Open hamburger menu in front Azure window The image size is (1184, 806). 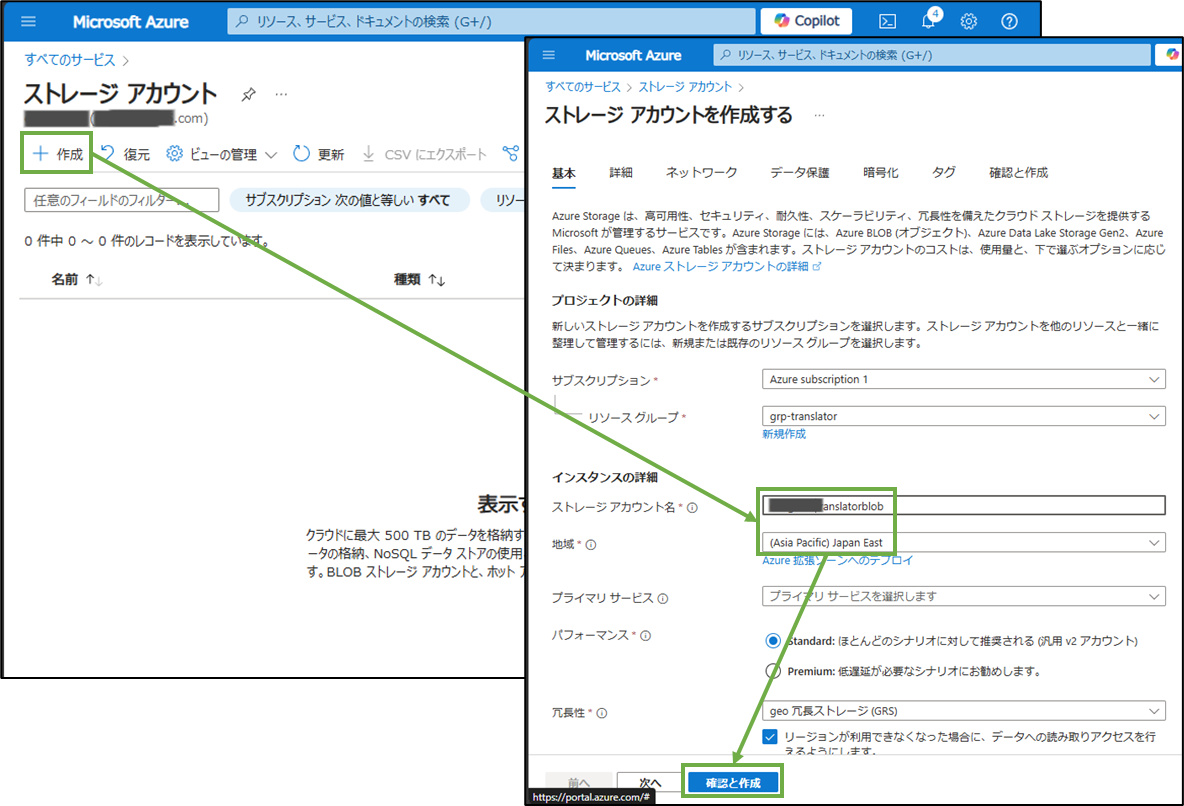[x=549, y=55]
